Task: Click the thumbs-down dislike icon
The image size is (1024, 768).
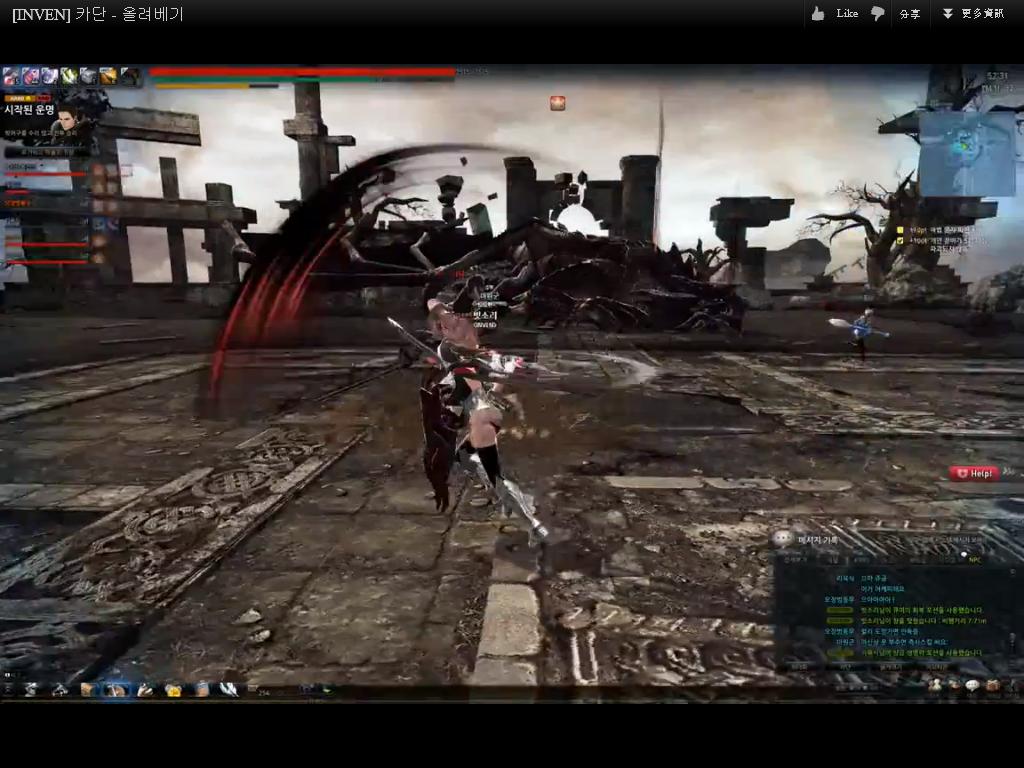Action: tap(878, 14)
